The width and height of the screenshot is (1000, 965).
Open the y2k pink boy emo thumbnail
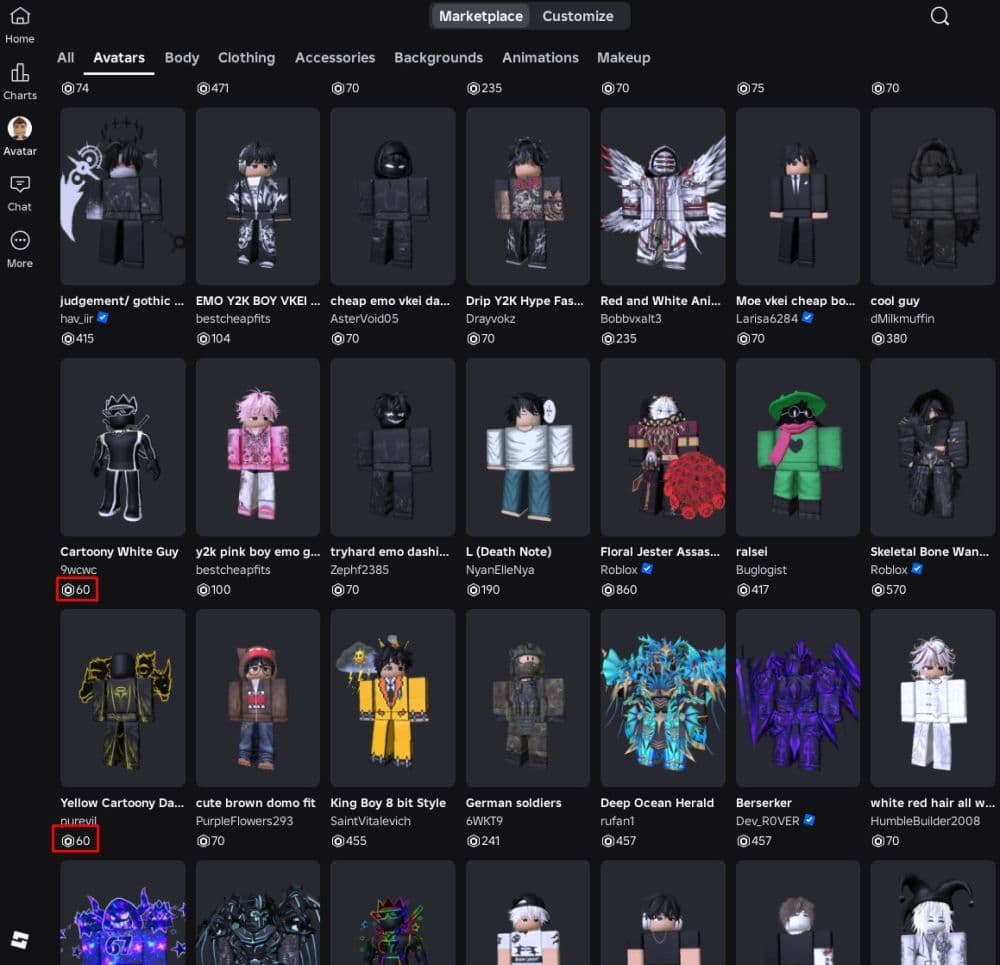pos(258,447)
